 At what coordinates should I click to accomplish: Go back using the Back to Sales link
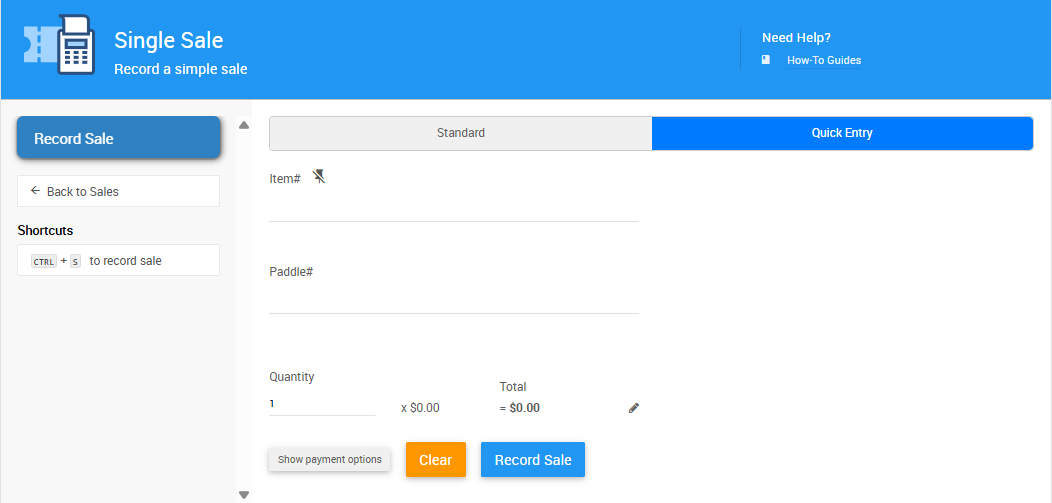82,191
